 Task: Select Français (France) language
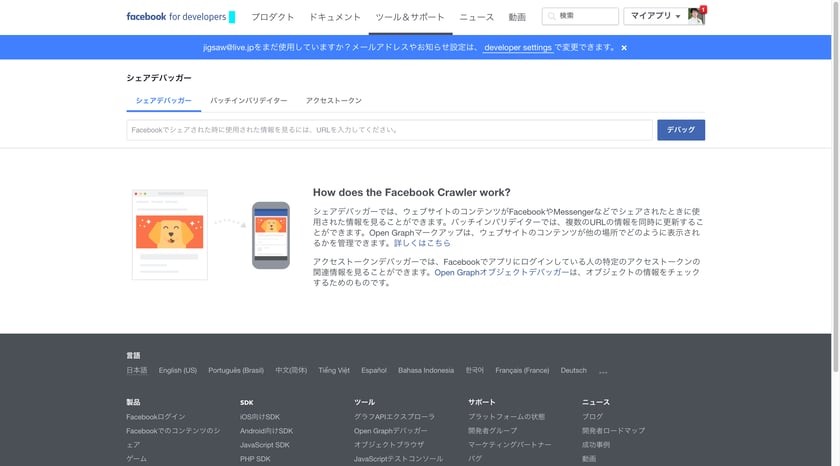pos(522,371)
